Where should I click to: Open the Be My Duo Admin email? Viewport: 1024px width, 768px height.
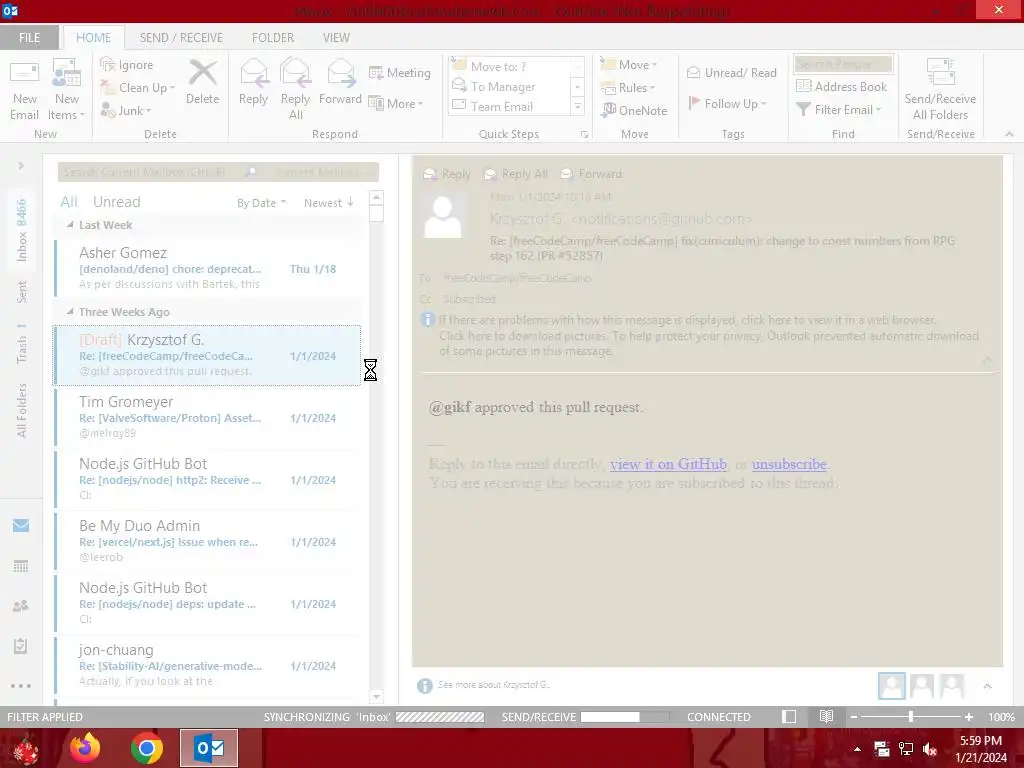tap(208, 540)
